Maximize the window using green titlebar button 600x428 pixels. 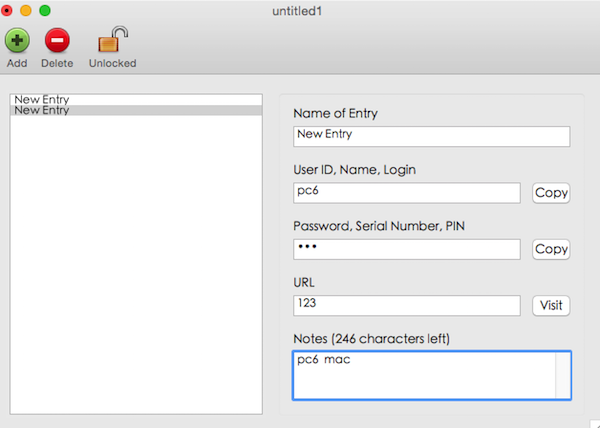click(x=44, y=10)
